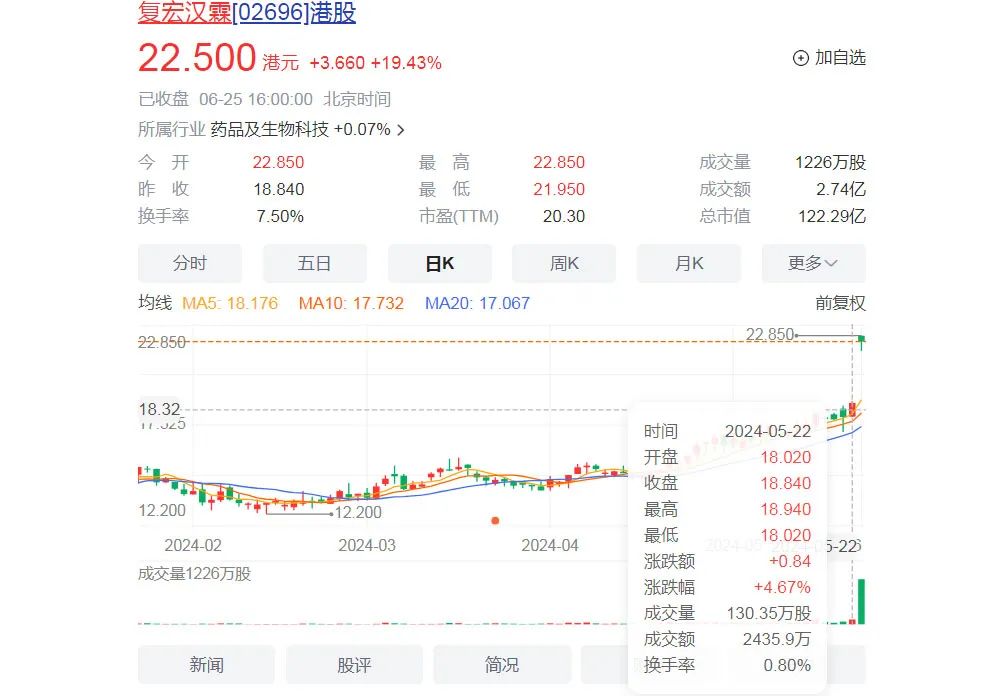The image size is (999, 696).
Task: Toggle the MA20 moving average line
Action: click(477, 303)
